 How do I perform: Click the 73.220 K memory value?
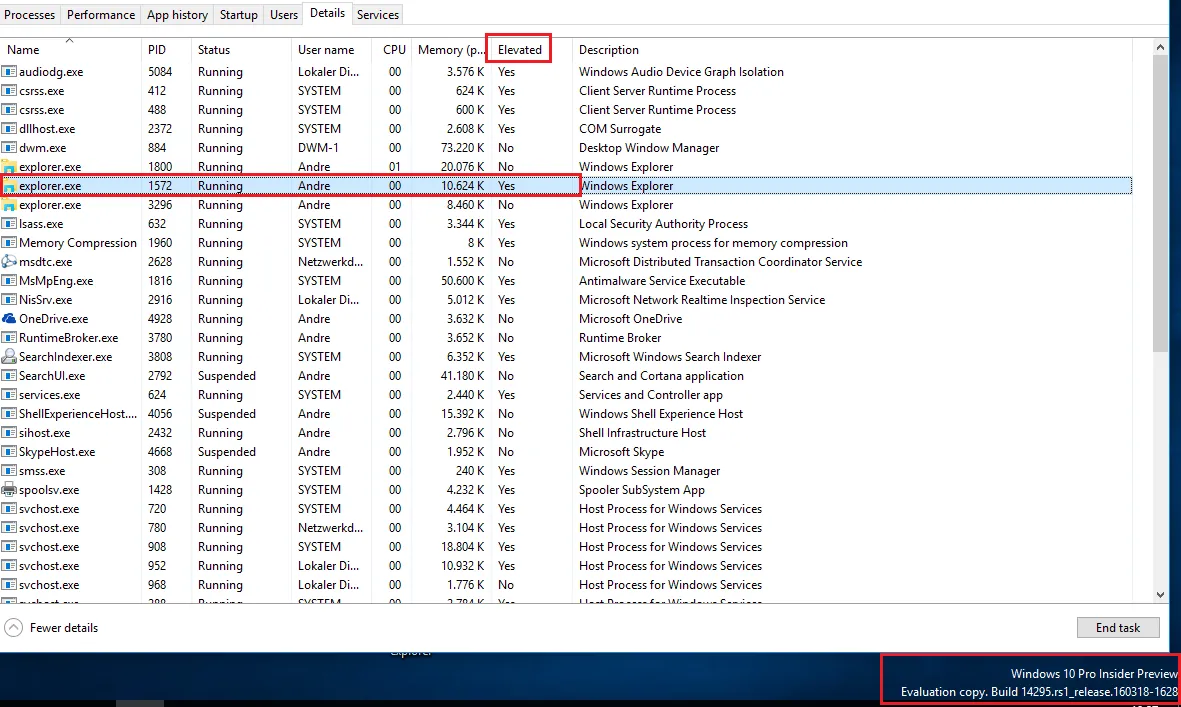462,148
